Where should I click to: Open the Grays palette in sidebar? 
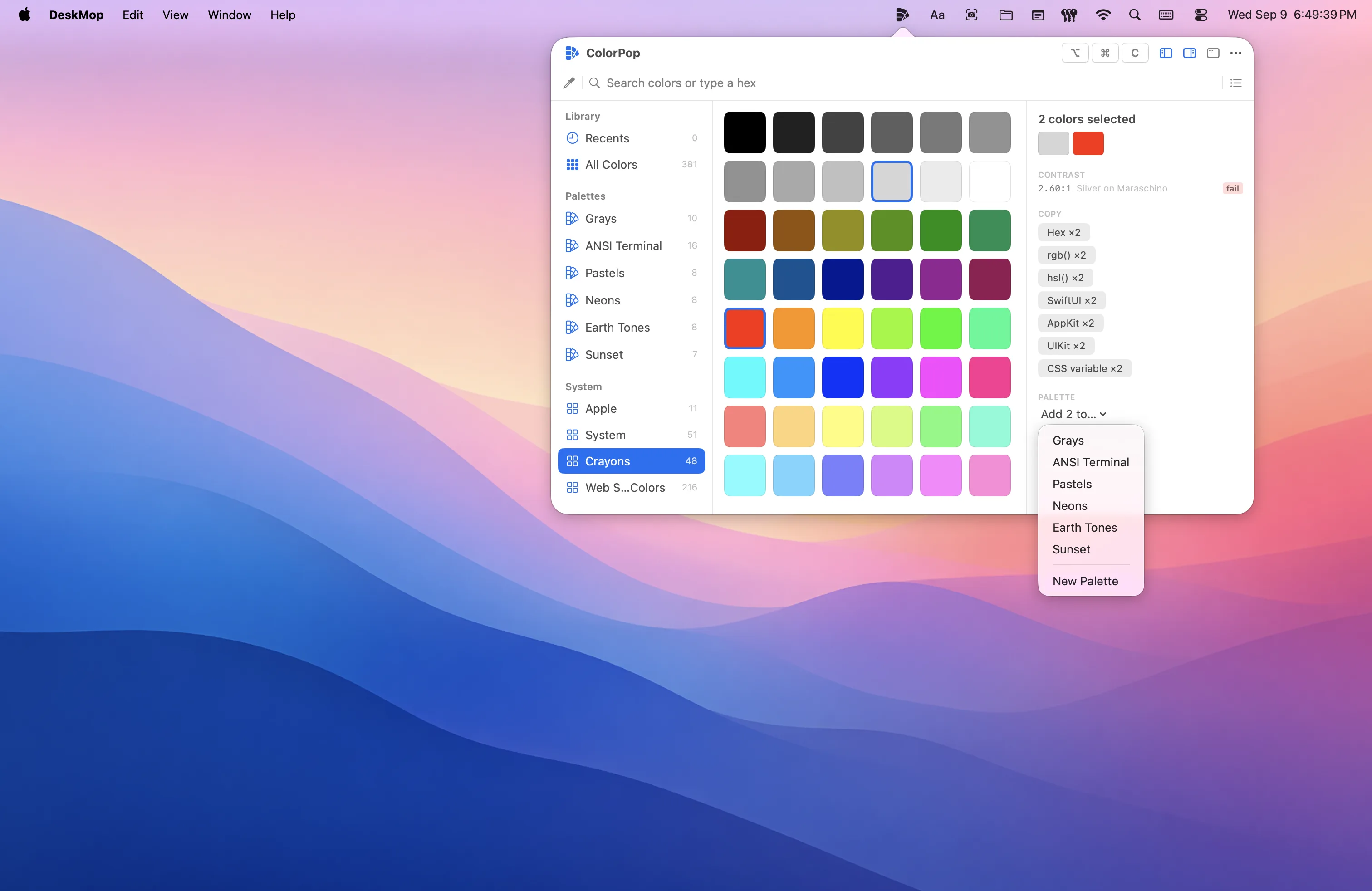coord(631,218)
